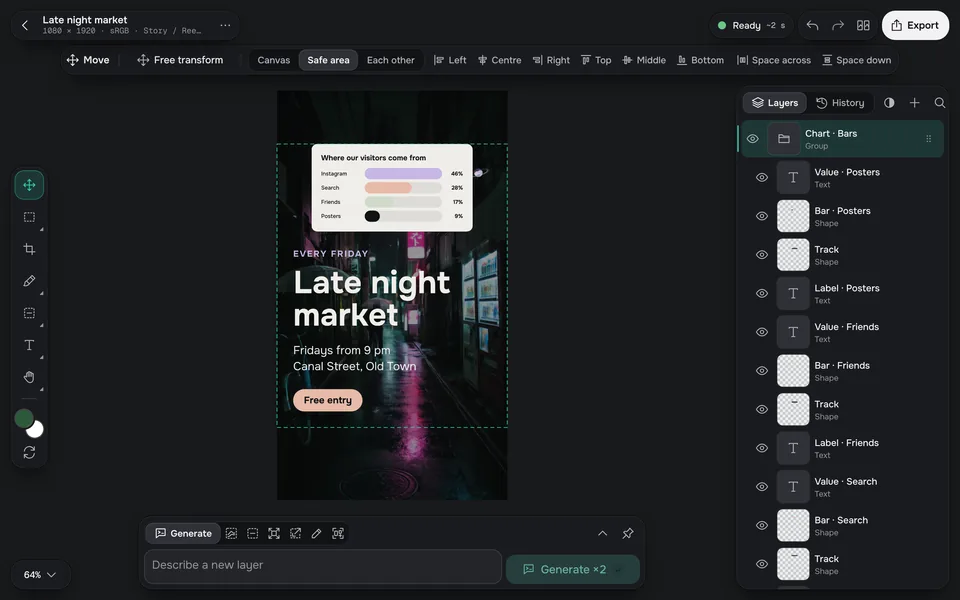Hide the Bar · Friends layer
This screenshot has height=600, width=960.
click(x=762, y=371)
